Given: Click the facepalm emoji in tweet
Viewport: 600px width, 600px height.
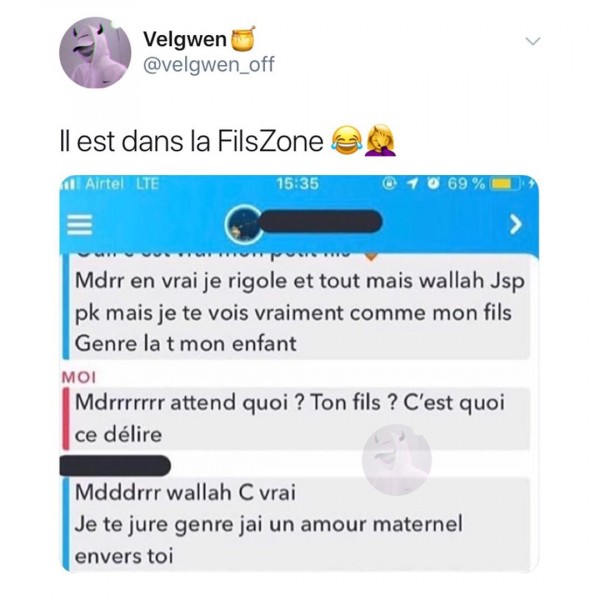Looking at the screenshot, I should (381, 141).
